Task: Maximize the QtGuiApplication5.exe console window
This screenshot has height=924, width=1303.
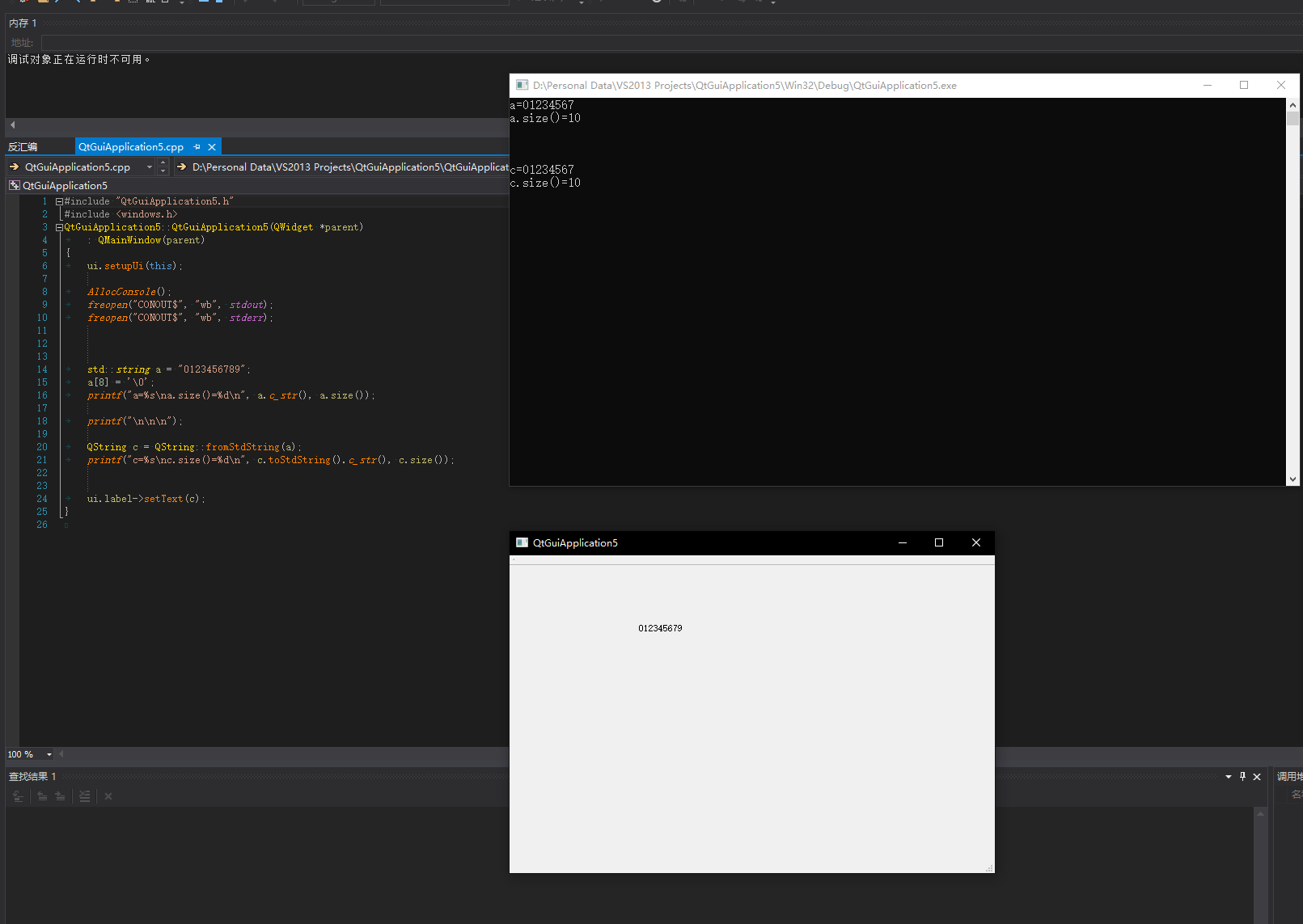Action: 1244,86
